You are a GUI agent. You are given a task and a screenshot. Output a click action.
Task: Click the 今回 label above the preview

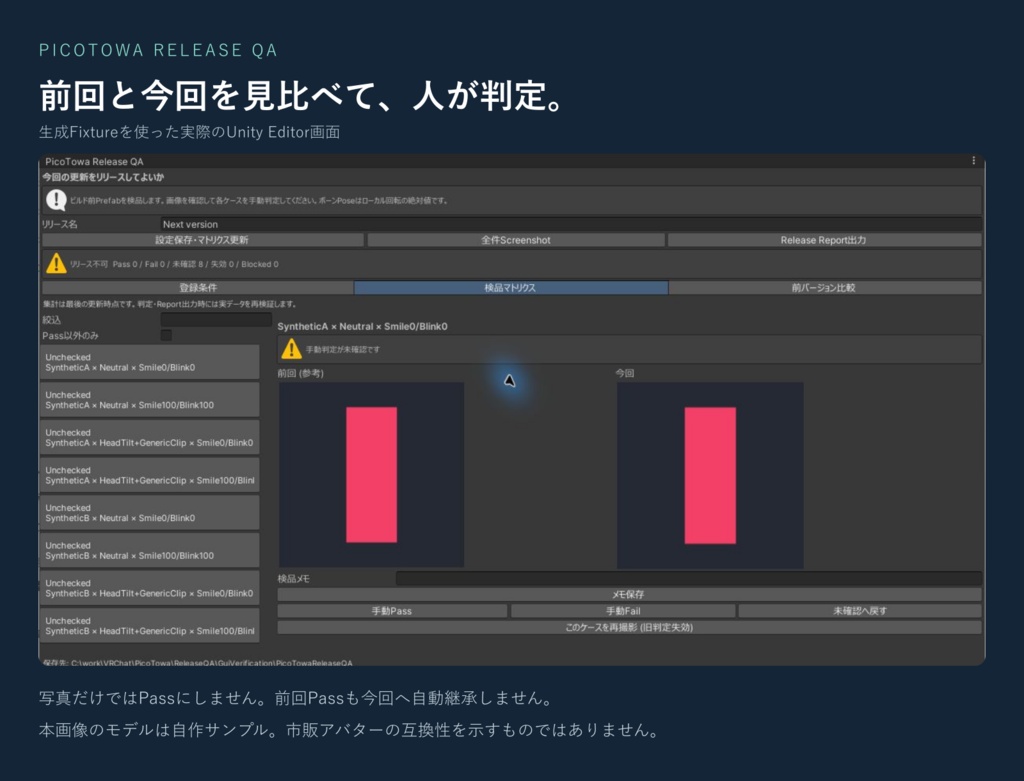(624, 373)
